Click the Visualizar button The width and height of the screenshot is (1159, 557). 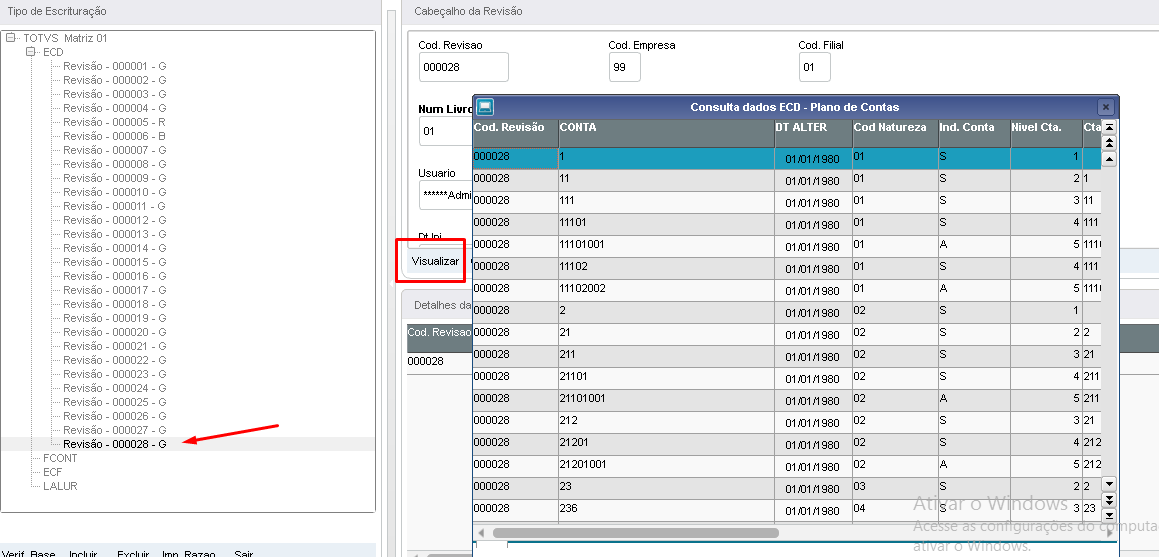pyautogui.click(x=435, y=262)
